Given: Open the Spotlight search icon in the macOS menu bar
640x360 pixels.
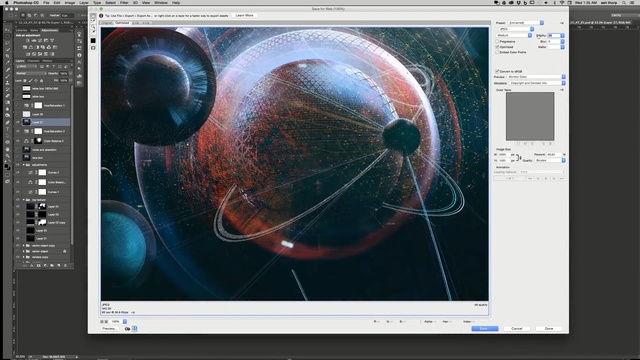Looking at the screenshot, I should click(624, 3).
